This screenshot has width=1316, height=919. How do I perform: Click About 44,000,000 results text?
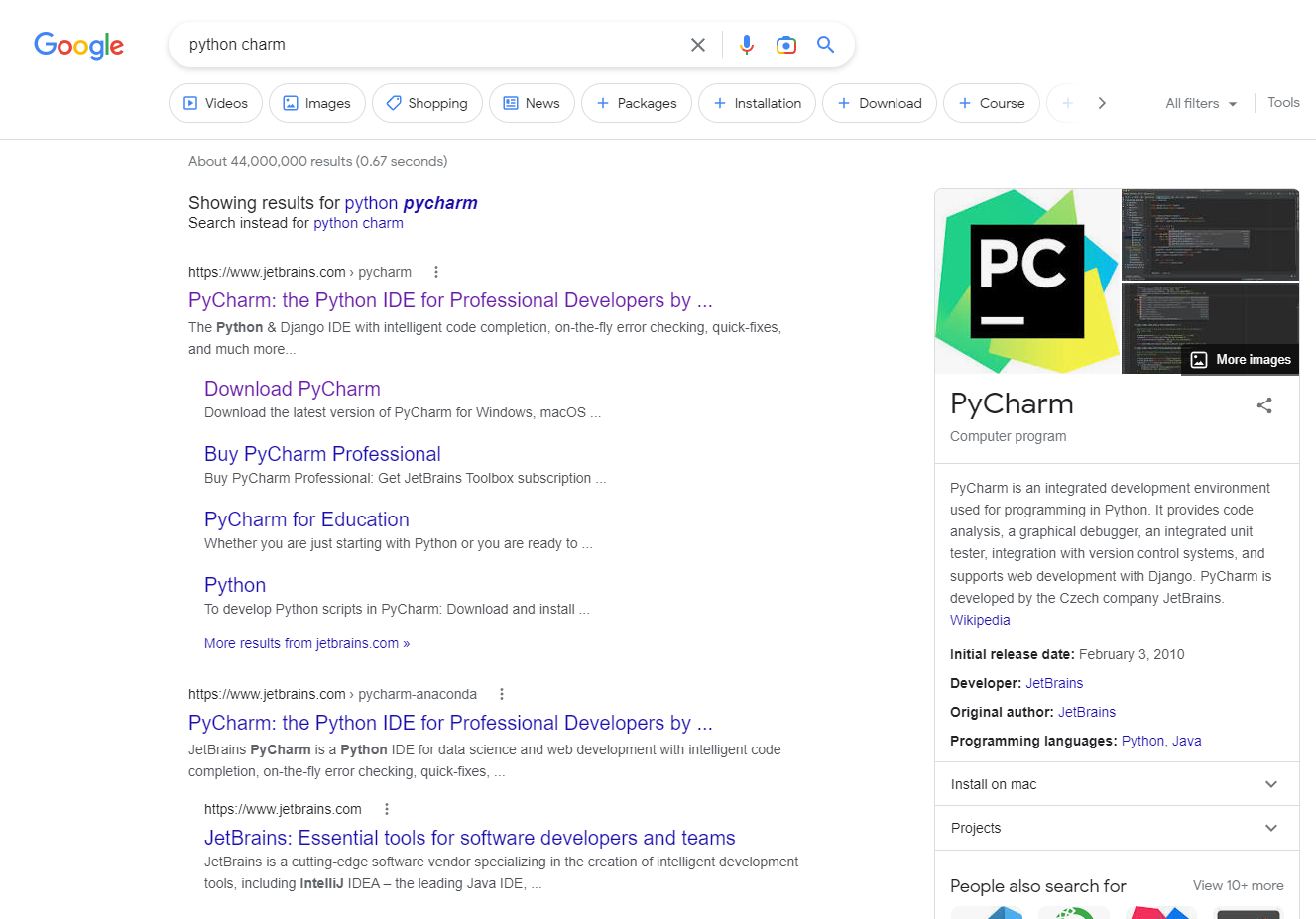click(x=317, y=161)
